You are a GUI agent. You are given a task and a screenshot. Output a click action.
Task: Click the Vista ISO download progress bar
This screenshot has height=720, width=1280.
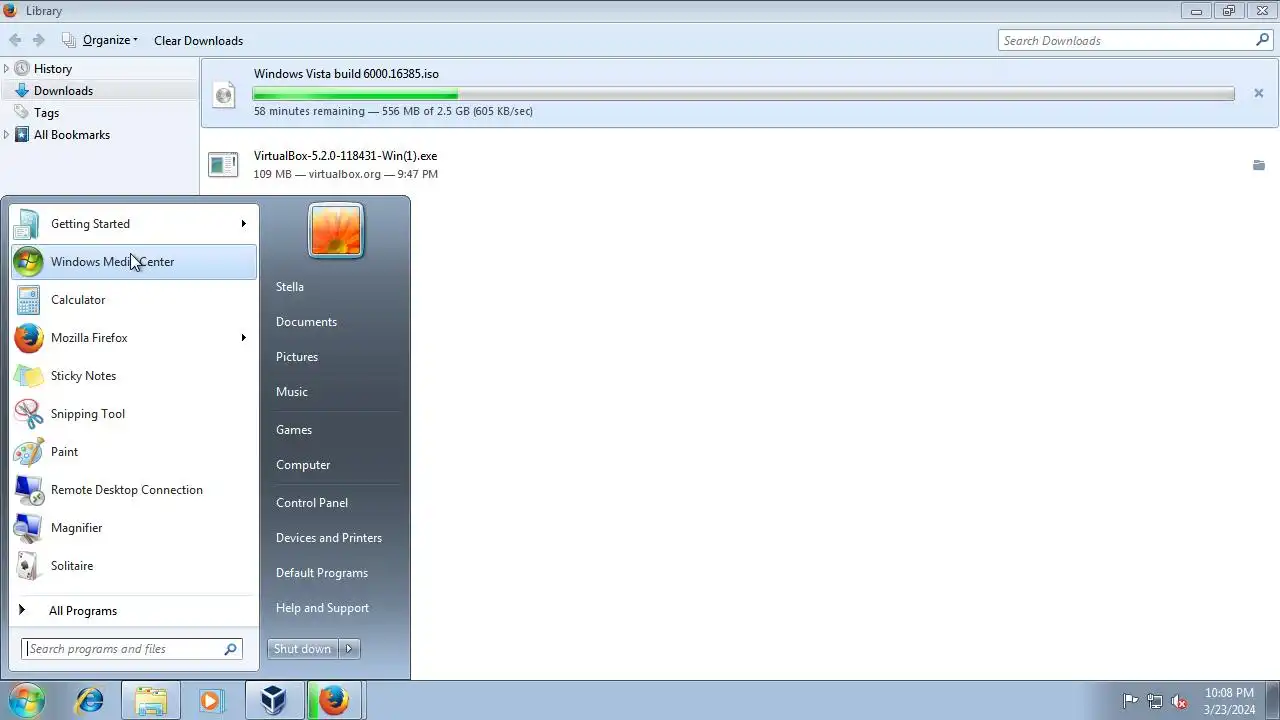[743, 94]
